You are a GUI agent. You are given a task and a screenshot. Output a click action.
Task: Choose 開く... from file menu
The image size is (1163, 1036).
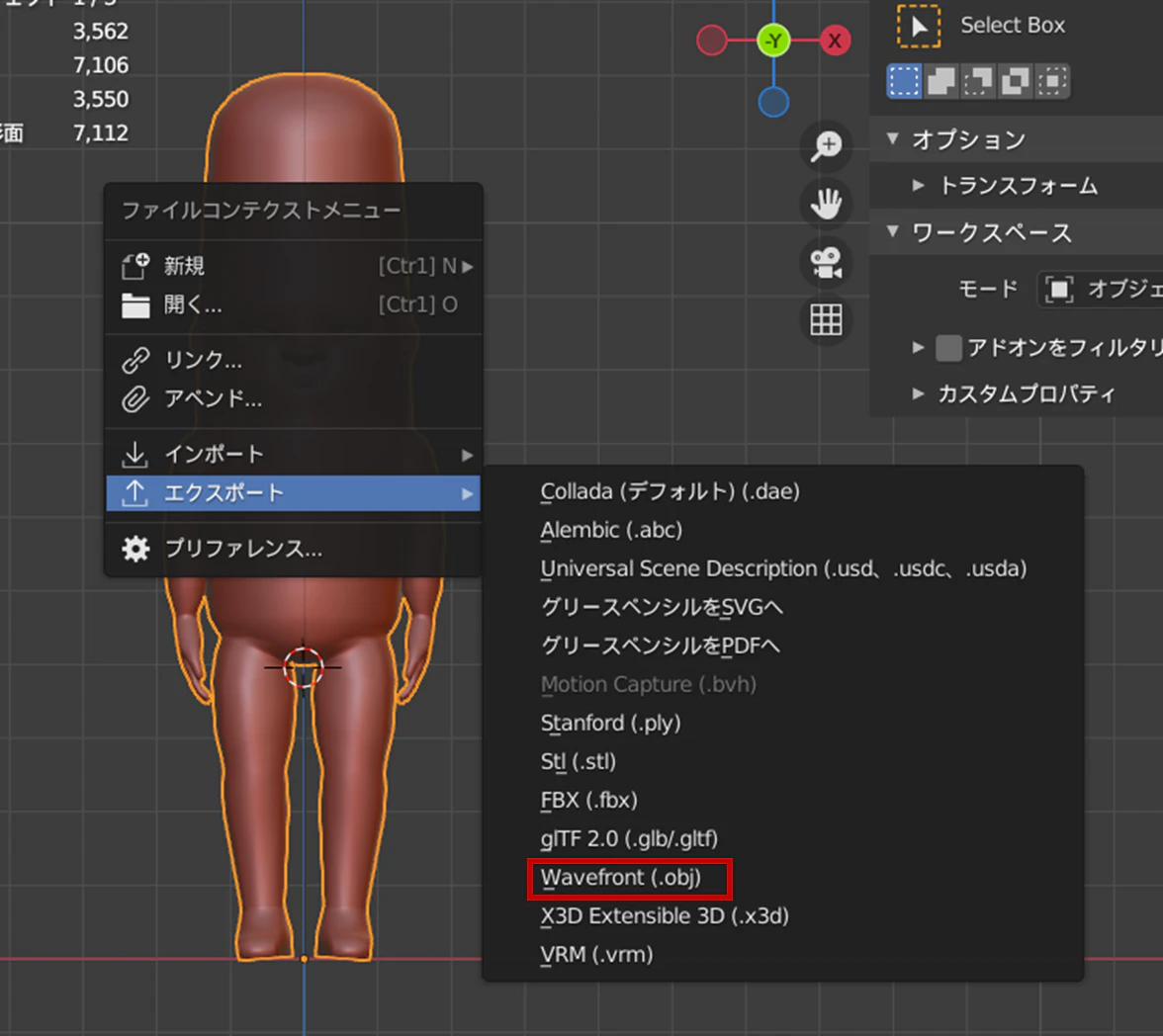294,304
